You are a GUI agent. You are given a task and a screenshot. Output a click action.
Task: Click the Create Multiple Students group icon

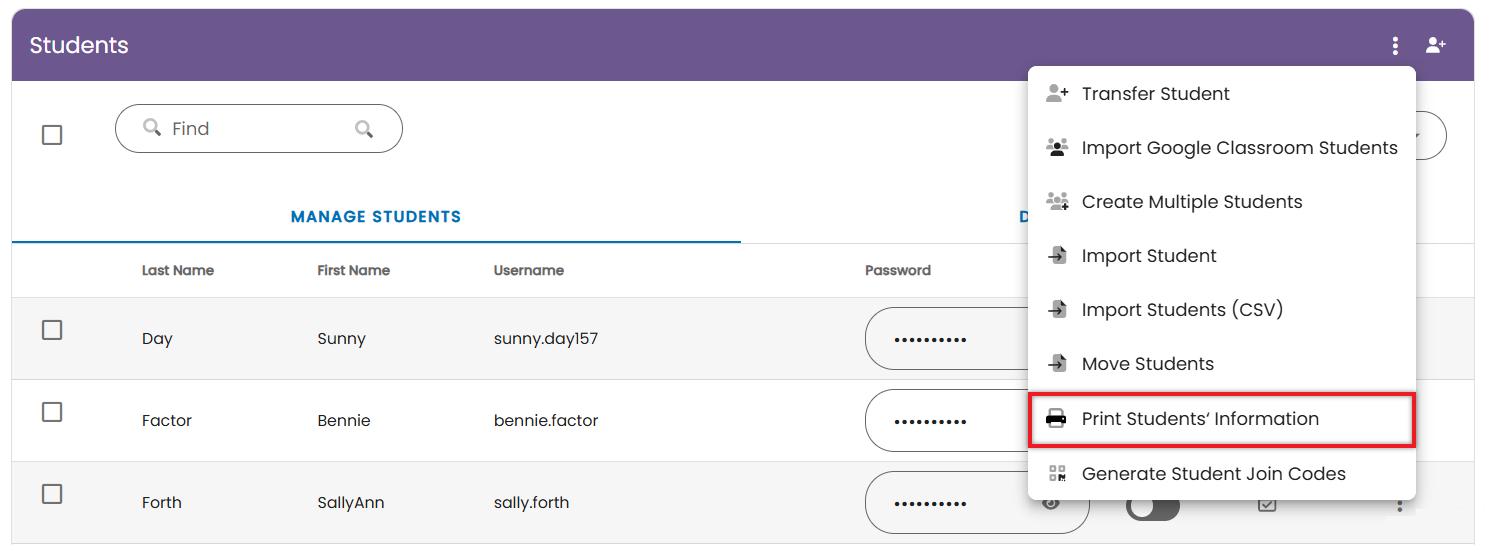point(1057,201)
